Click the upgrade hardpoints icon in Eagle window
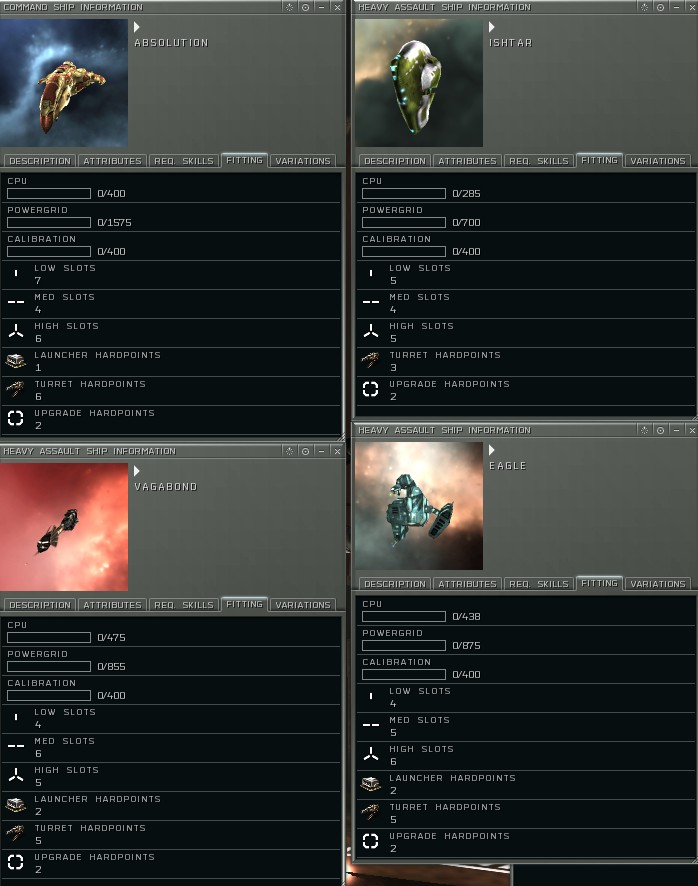This screenshot has height=886, width=698. 370,841
